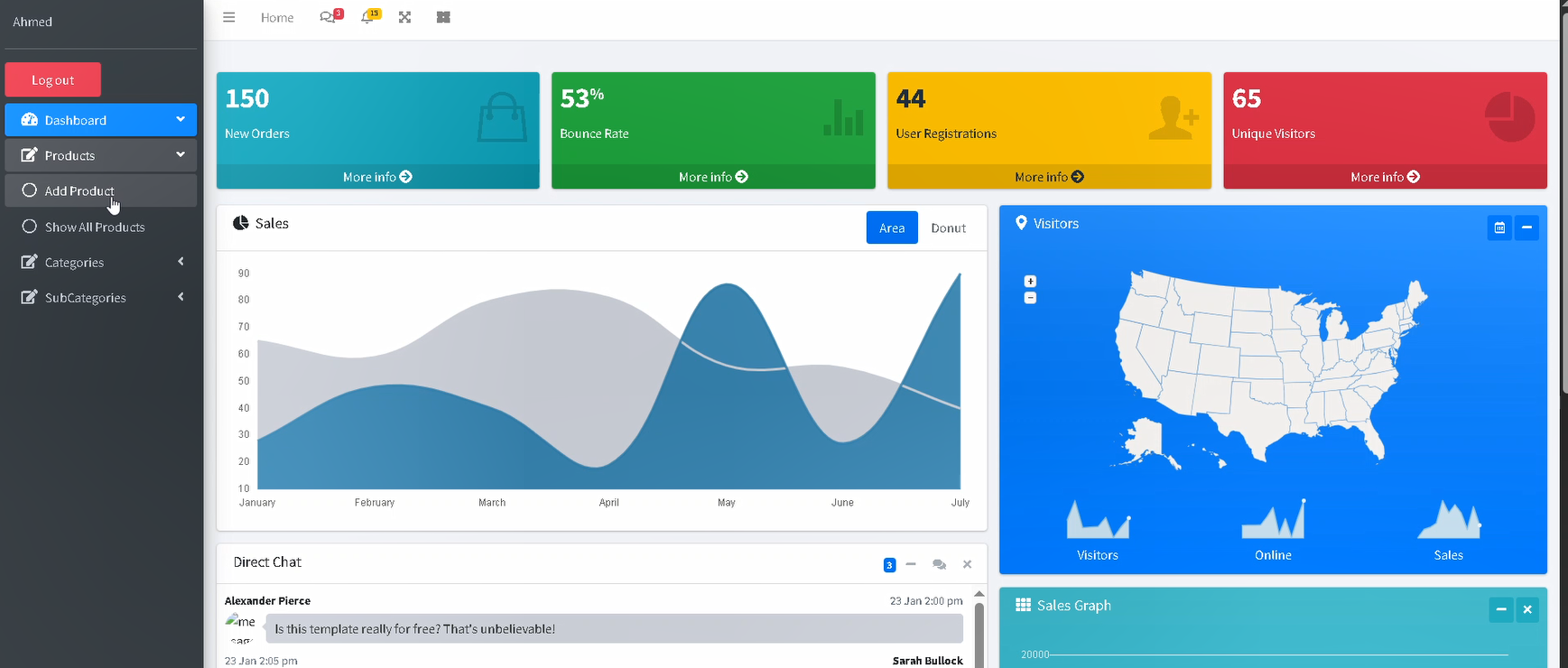Click the Sarah Bullock name
Image resolution: width=1568 pixels, height=668 pixels.
tap(928, 661)
